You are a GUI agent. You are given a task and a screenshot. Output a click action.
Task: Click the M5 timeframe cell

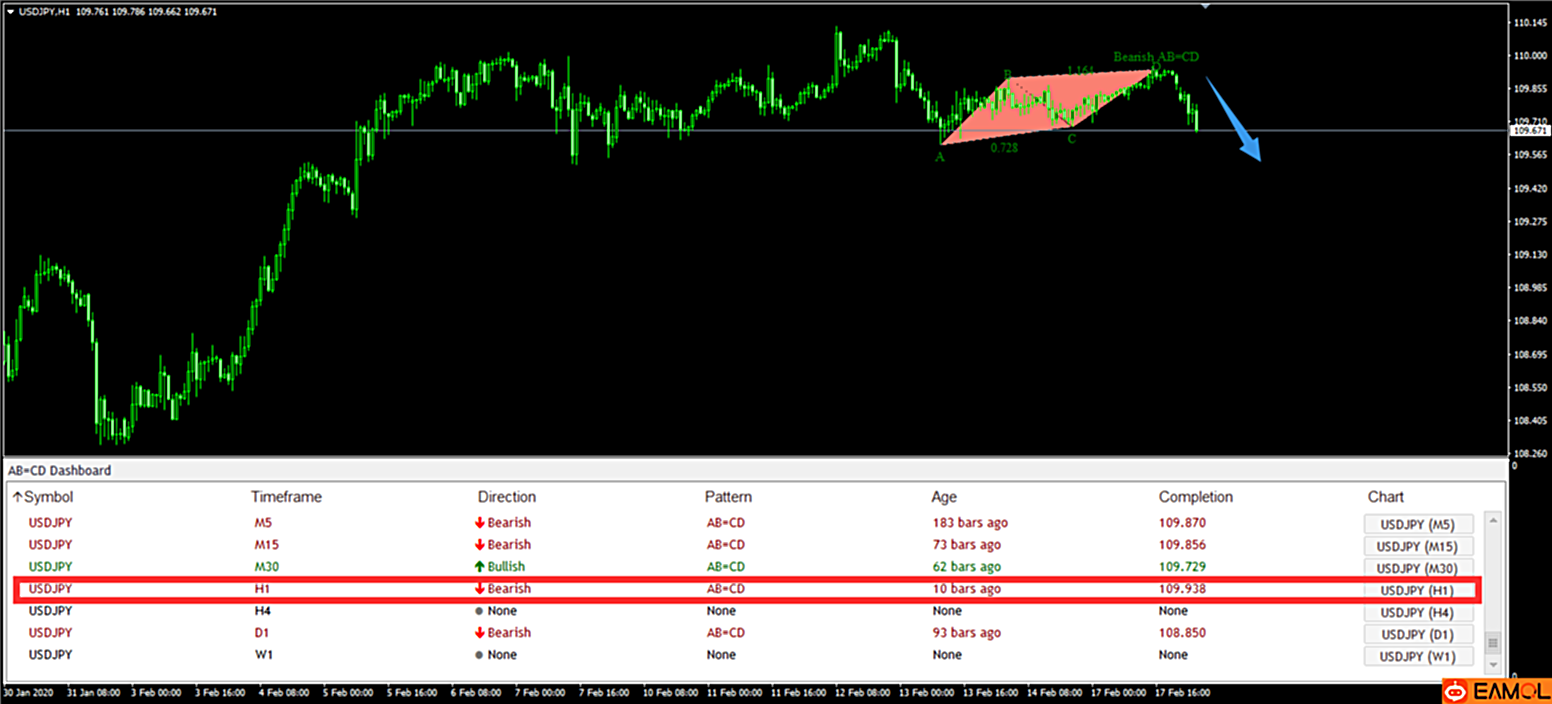263,523
